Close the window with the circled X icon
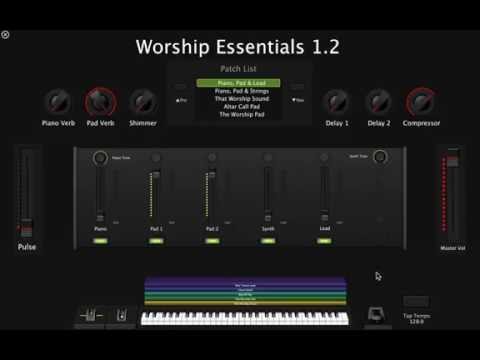The height and width of the screenshot is (360, 480). point(5,35)
